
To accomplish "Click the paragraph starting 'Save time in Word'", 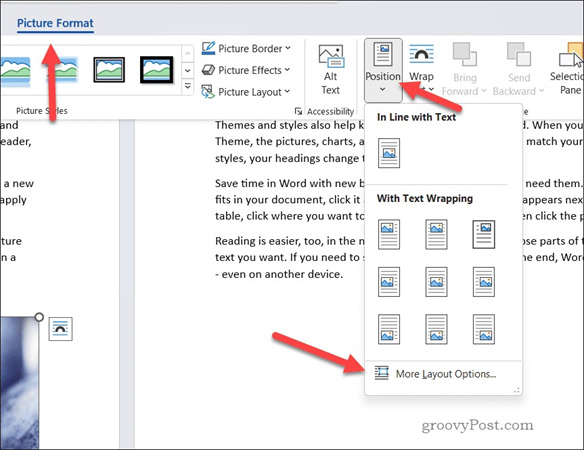I will coord(289,200).
